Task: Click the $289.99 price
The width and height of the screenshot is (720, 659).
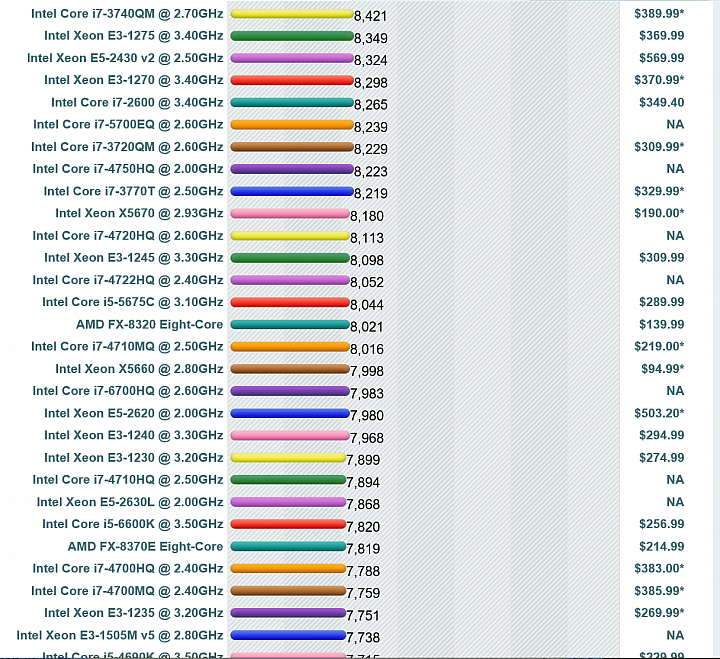Action: 662,302
